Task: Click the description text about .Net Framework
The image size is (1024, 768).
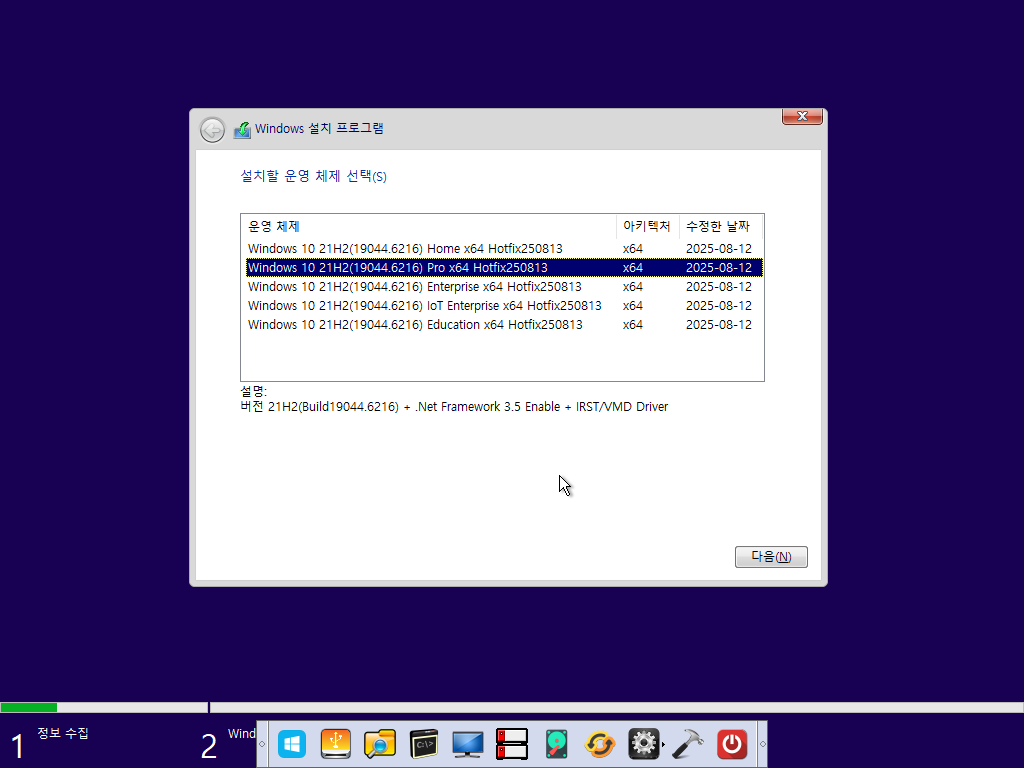Action: tap(454, 407)
